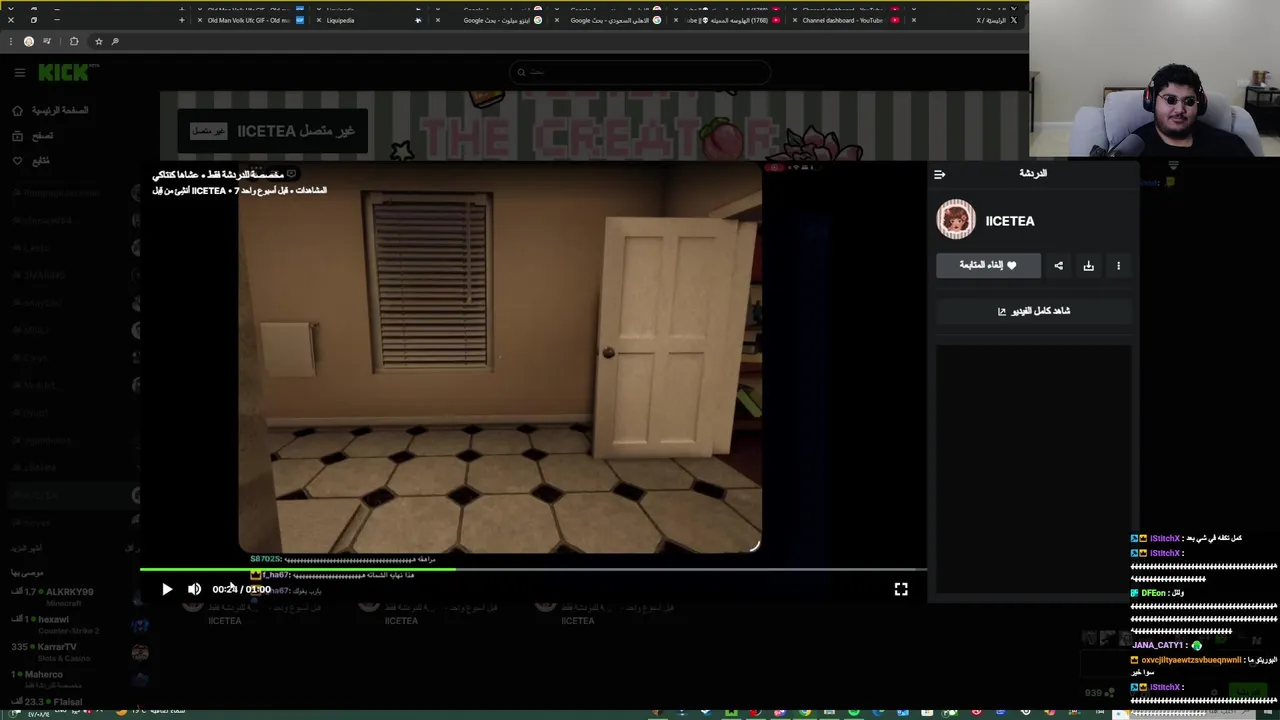1280x720 pixels.
Task: Open the sidebar home page item
Action: pos(50,110)
